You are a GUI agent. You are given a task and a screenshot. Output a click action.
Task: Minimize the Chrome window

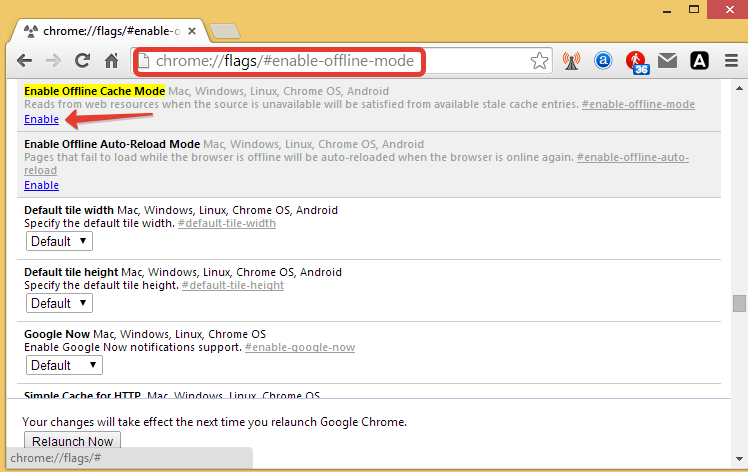667,10
